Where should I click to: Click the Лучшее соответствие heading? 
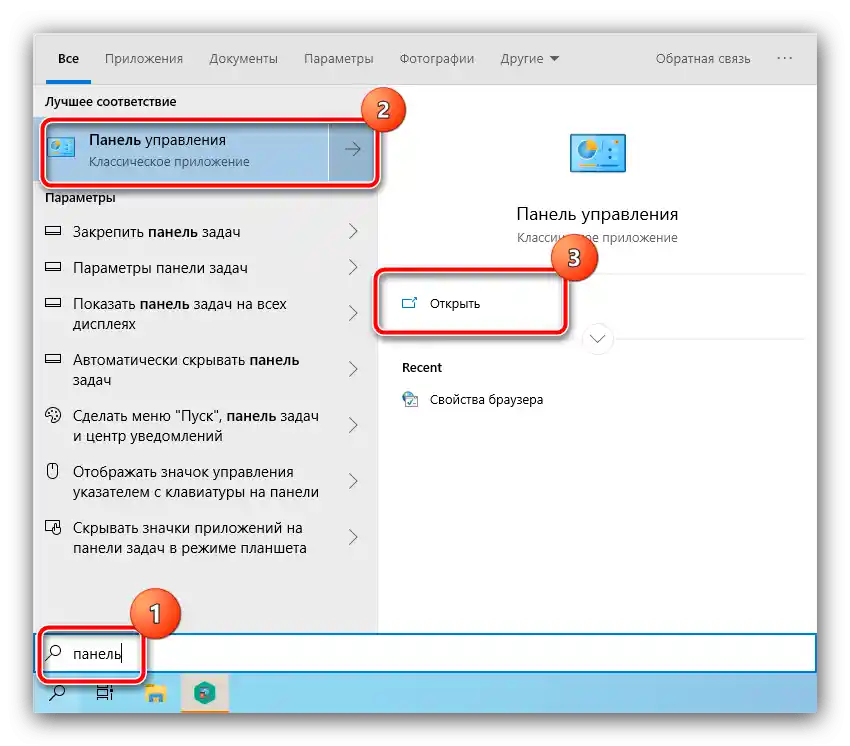pyautogui.click(x=111, y=102)
